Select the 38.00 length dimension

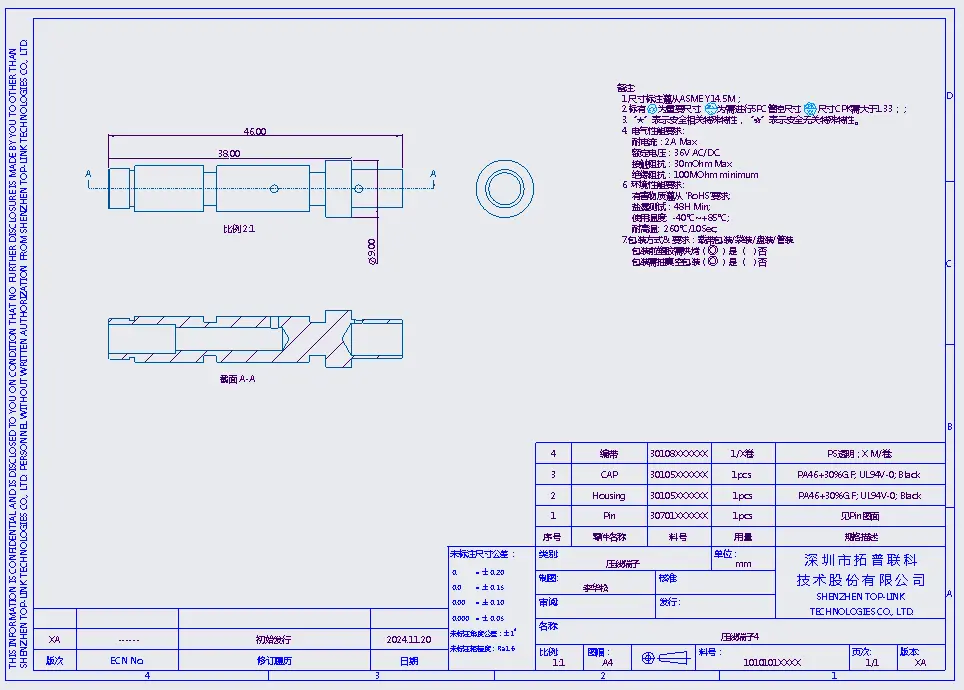229,153
